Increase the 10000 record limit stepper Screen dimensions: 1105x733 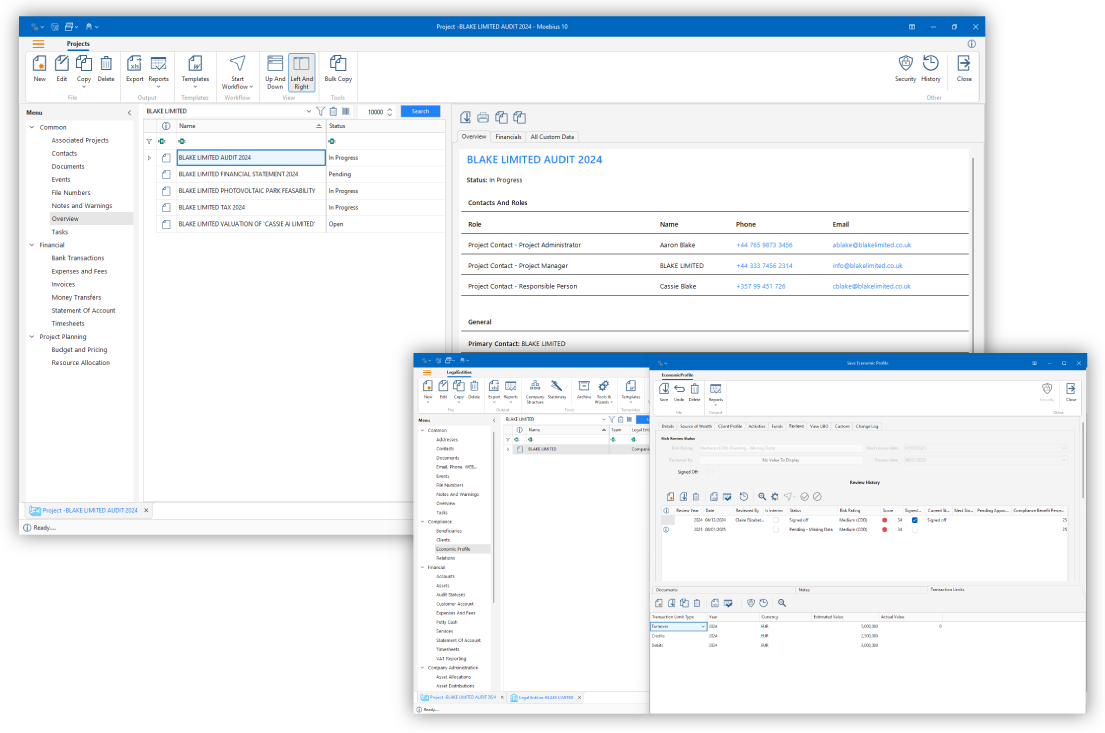coord(390,108)
